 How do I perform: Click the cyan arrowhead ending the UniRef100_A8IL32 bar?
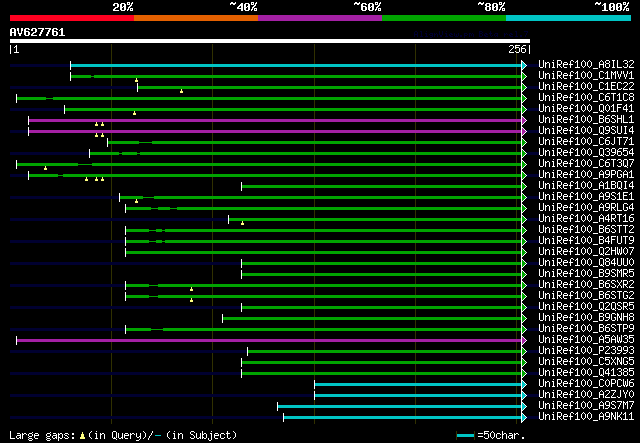tap(524, 65)
